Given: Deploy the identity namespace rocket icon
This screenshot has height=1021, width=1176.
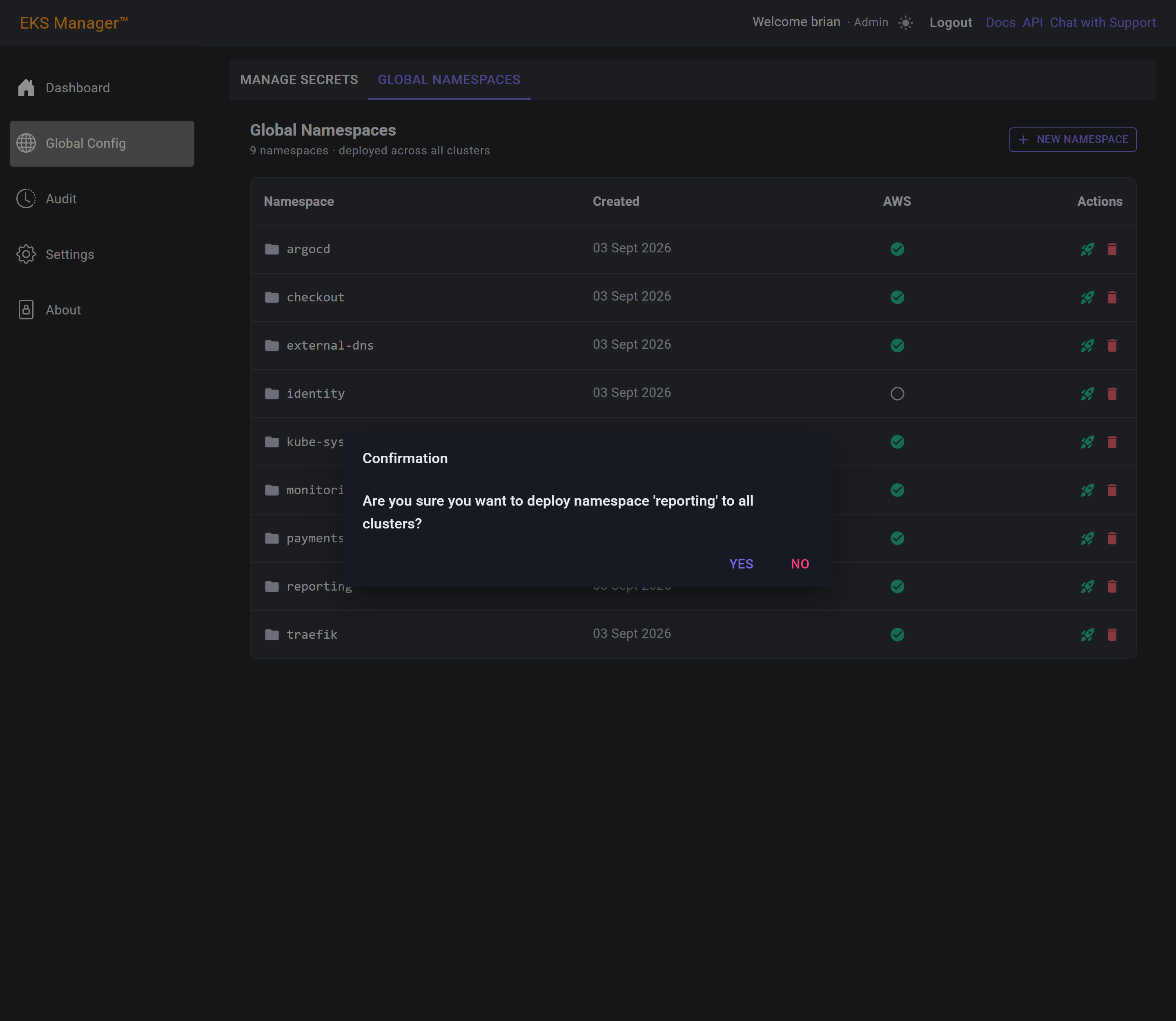Looking at the screenshot, I should (x=1087, y=394).
